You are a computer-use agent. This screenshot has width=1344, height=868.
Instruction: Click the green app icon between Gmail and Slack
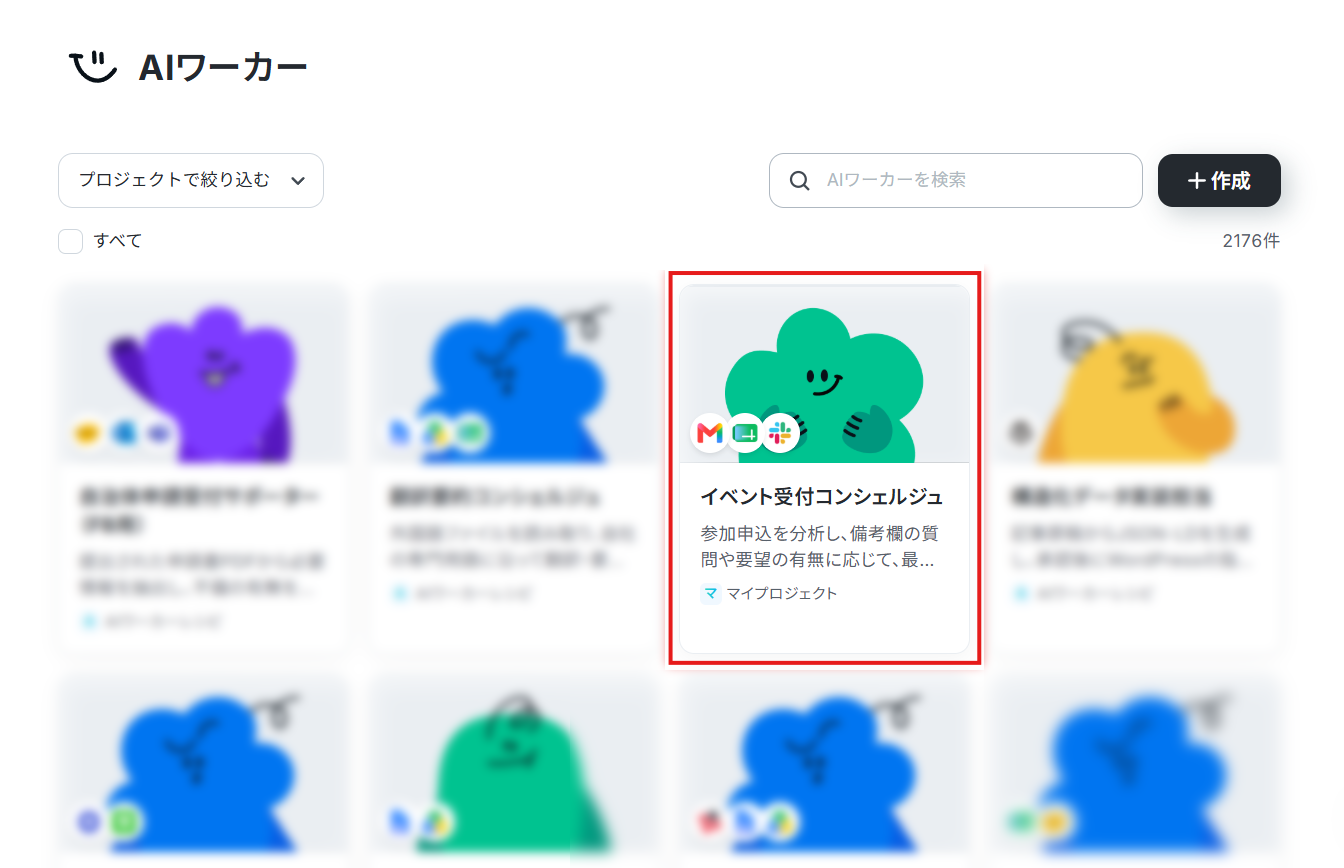(x=745, y=433)
